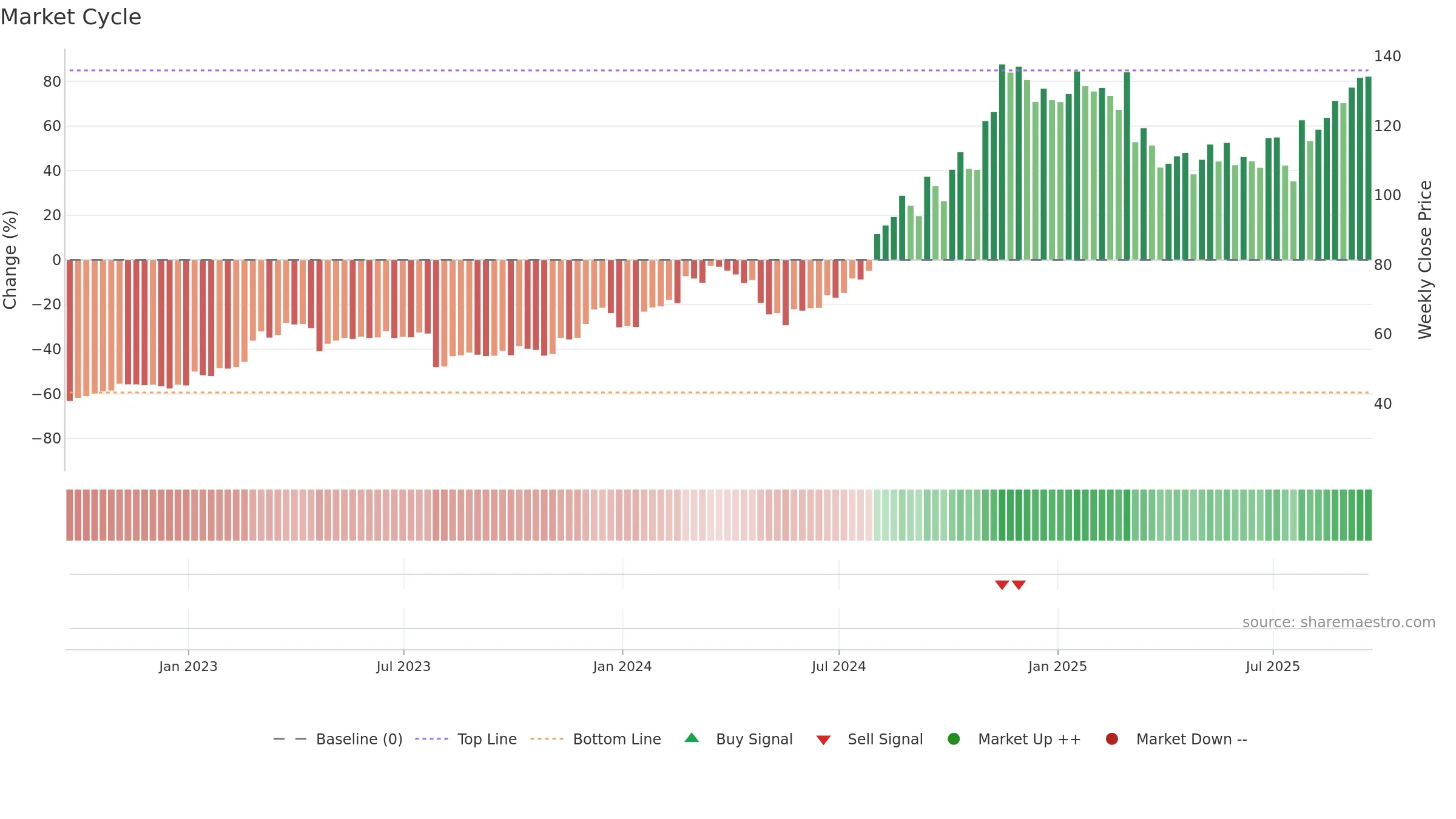Click the purple Top Line dotted marker
This screenshot has width=1456, height=819.
click(x=431, y=739)
